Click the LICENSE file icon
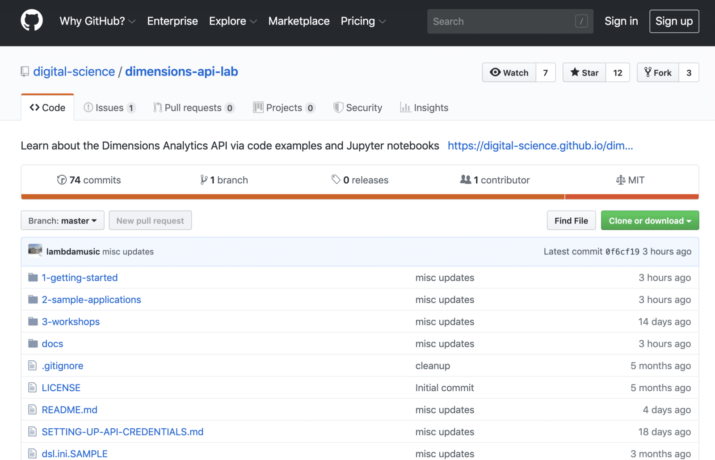Screen dimensions: 715x460 click(x=32, y=388)
